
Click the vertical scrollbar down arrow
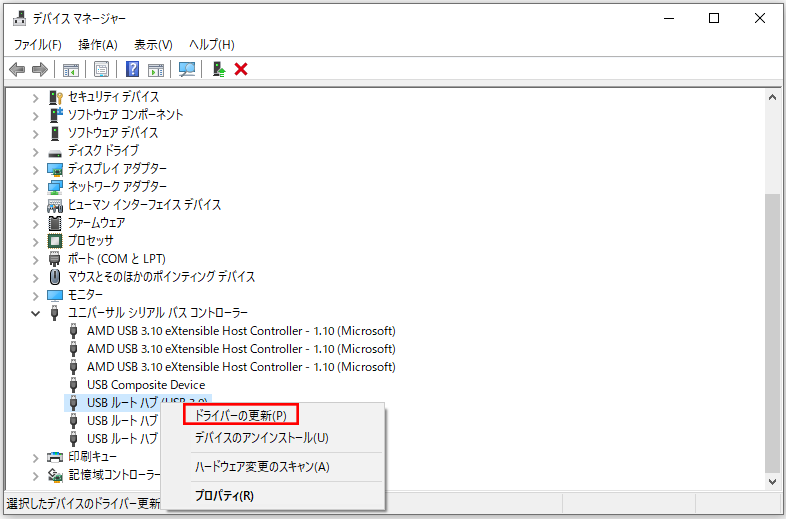(772, 481)
